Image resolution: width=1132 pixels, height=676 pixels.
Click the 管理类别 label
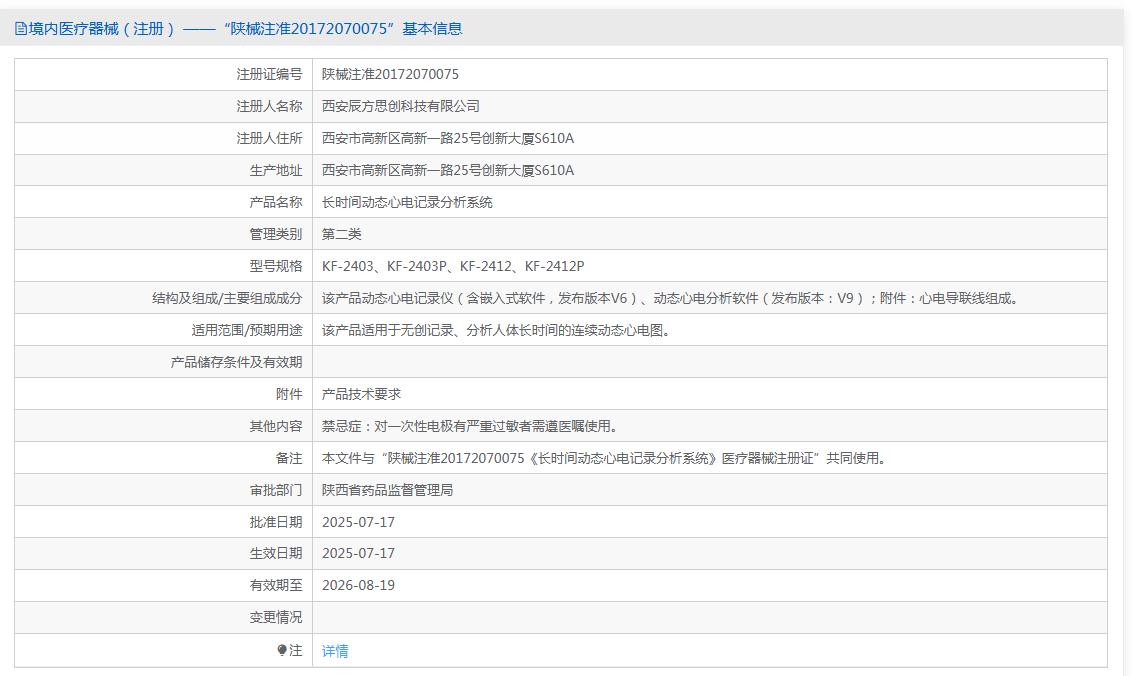[276, 234]
